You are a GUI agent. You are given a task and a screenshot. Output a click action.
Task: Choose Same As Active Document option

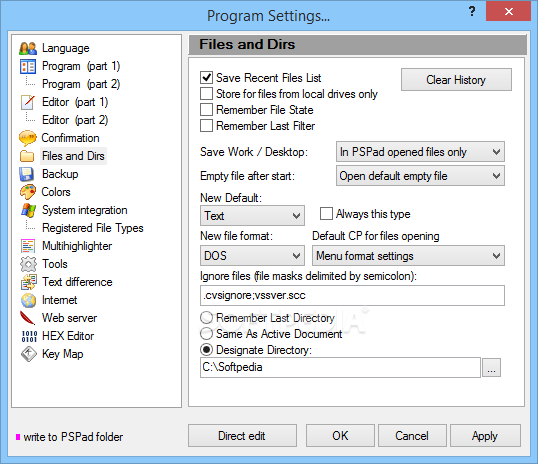207,333
